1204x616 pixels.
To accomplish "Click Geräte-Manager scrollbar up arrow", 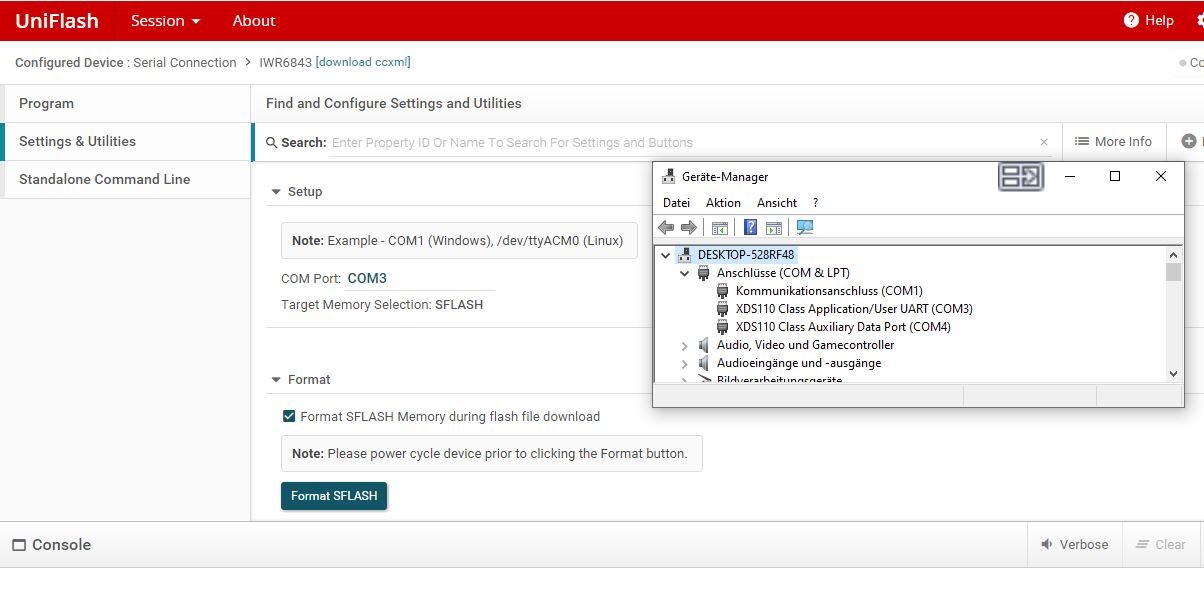I will point(1173,254).
